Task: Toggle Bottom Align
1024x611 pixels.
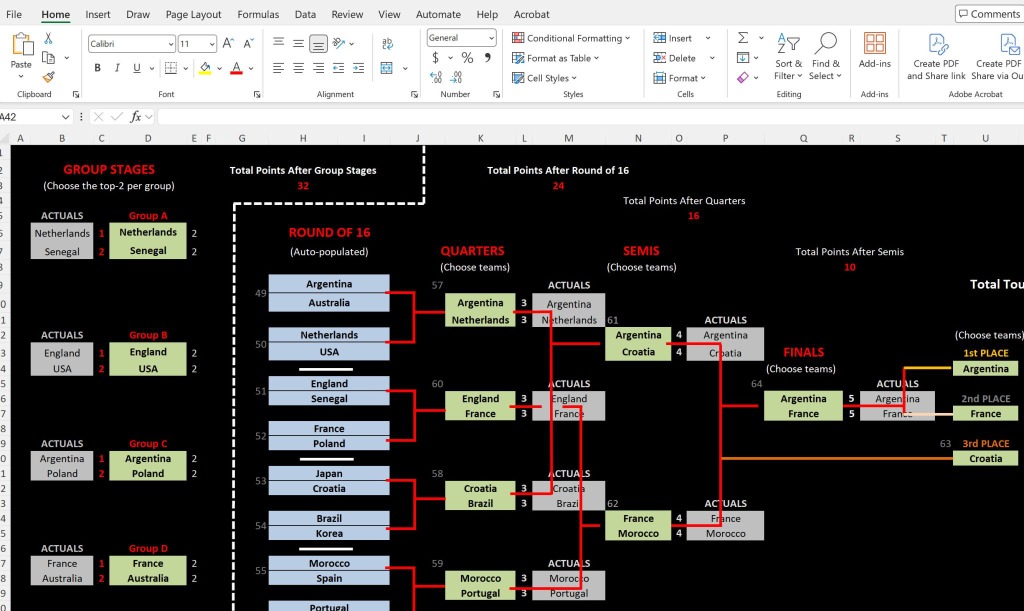Action: (x=318, y=43)
